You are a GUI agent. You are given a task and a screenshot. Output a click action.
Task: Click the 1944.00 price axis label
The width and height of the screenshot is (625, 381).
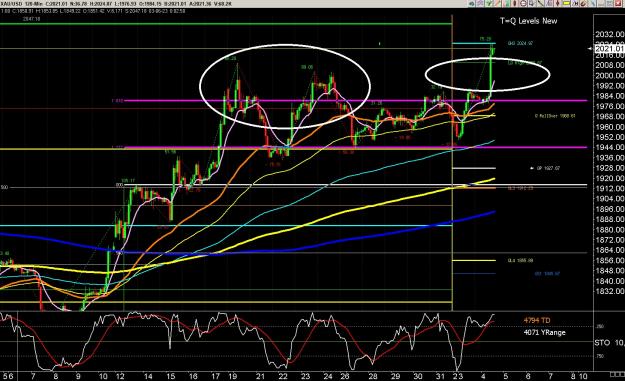pyautogui.click(x=609, y=147)
